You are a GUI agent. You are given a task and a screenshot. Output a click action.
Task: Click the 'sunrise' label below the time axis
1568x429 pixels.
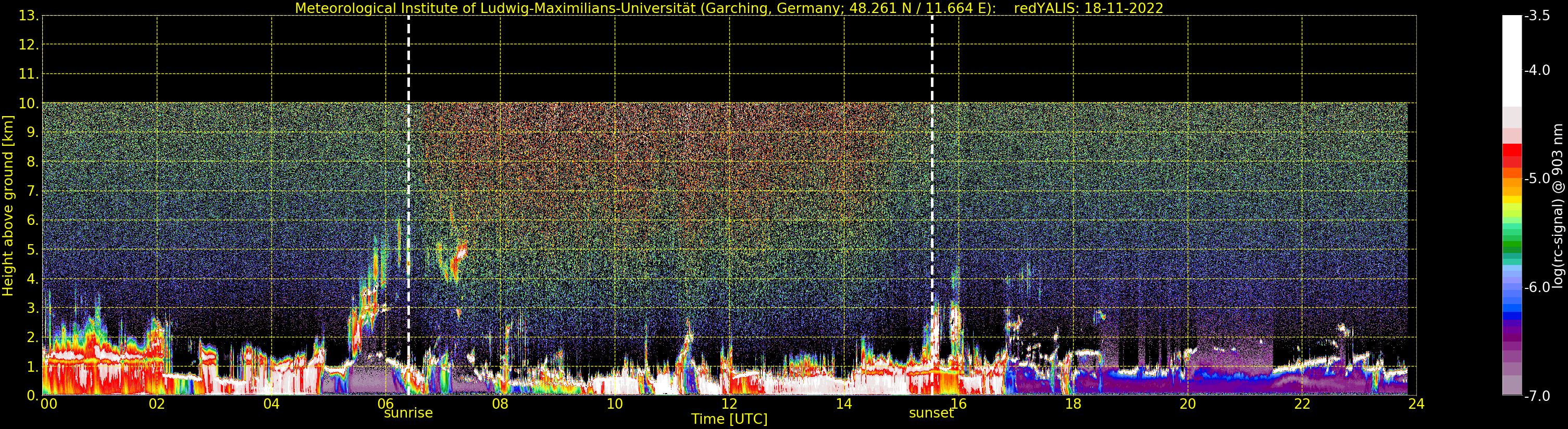pos(408,413)
